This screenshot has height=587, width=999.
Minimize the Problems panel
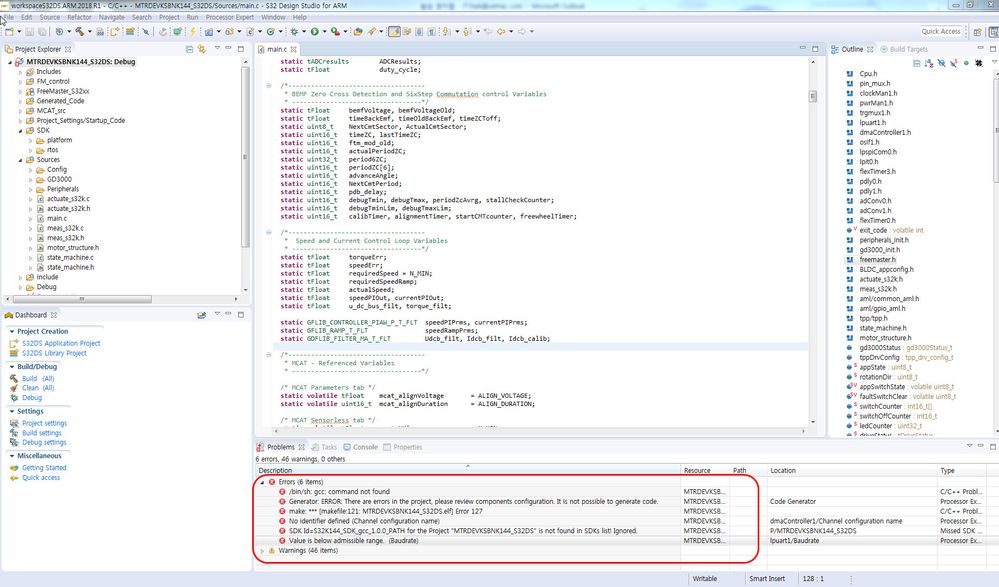(x=981, y=446)
